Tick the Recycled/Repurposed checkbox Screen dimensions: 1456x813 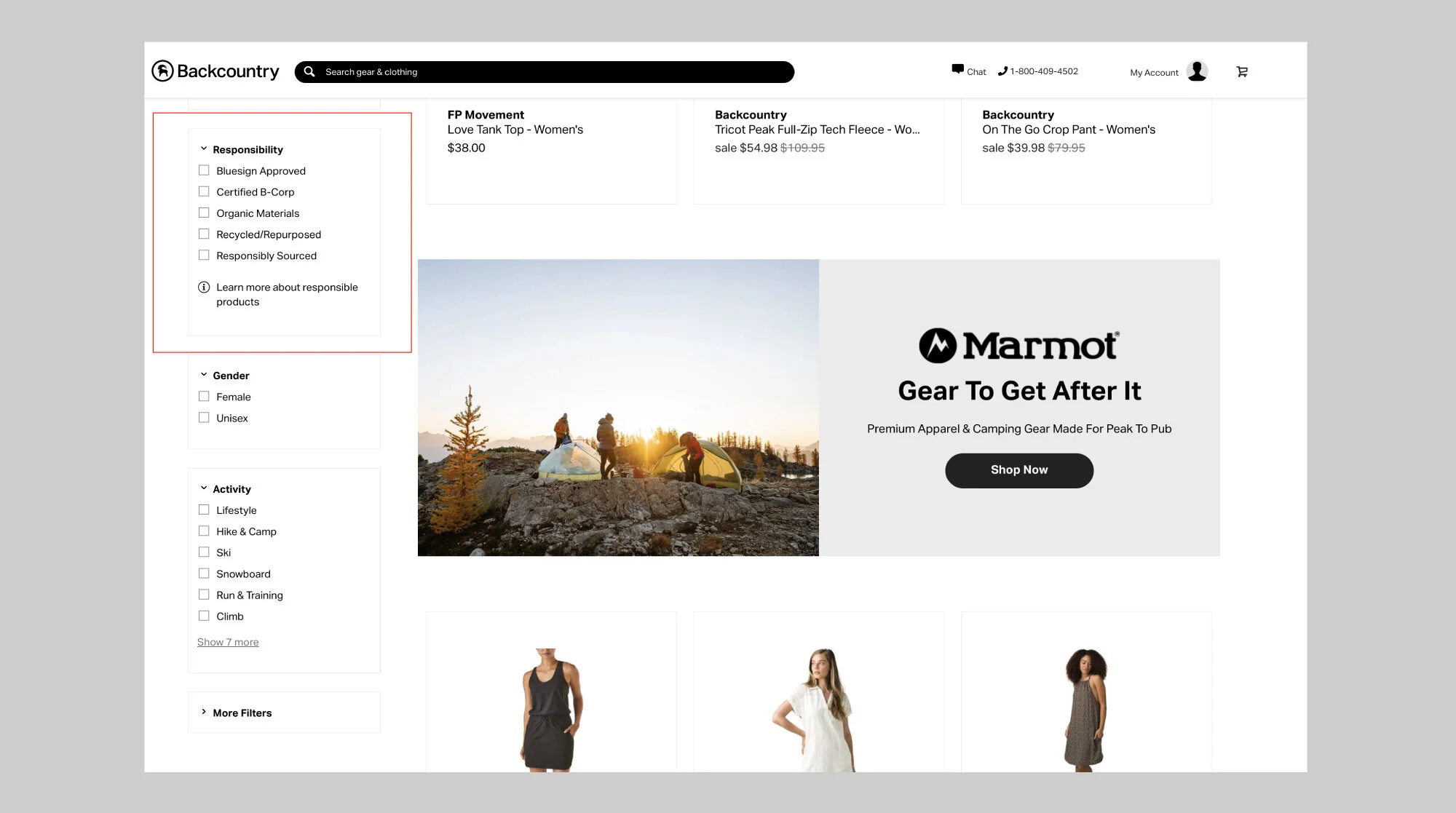[x=204, y=234]
